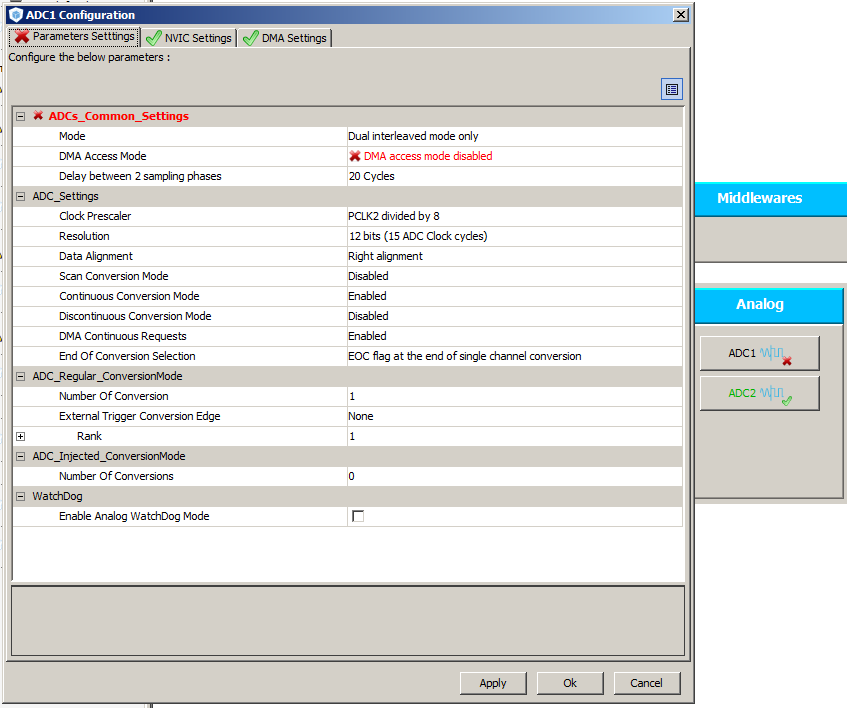This screenshot has width=847, height=708.
Task: Collapse the WatchDog group
Action: coord(21,496)
